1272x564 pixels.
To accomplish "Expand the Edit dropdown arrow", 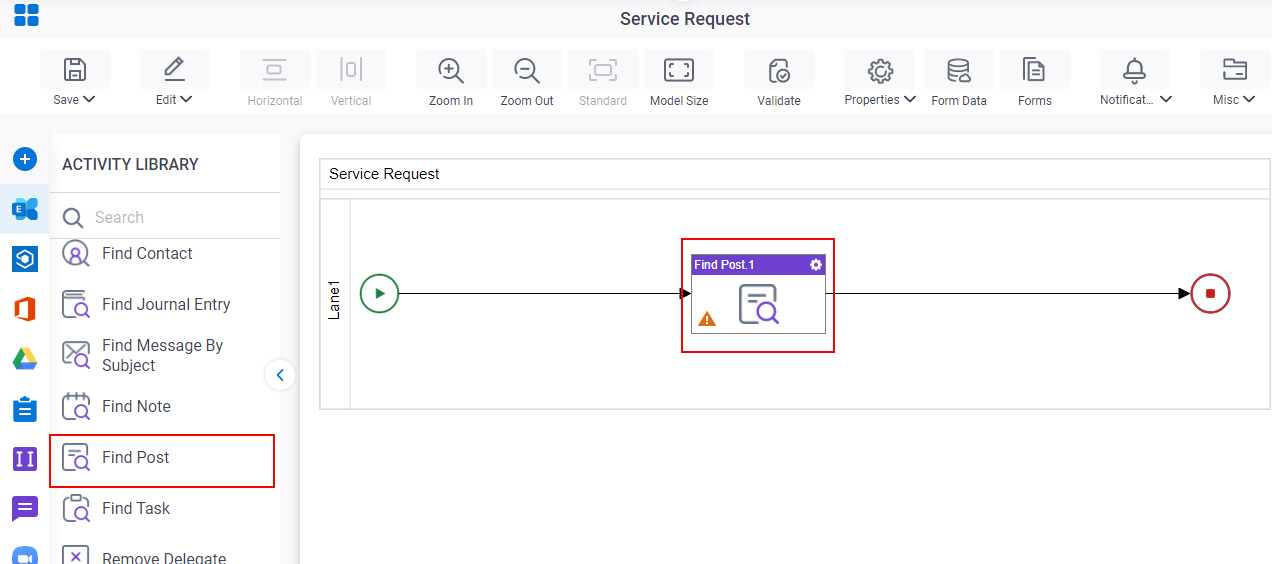I will pyautogui.click(x=187, y=100).
